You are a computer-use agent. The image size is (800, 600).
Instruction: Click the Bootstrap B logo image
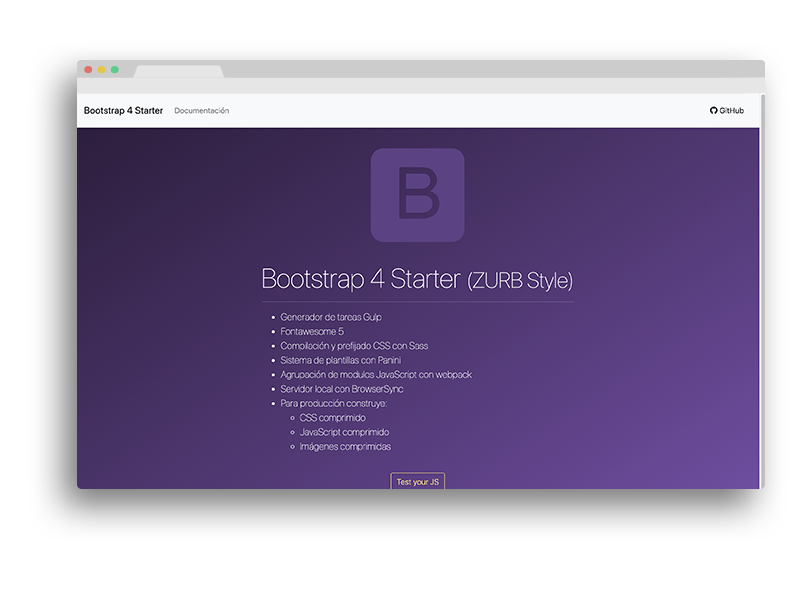(419, 194)
